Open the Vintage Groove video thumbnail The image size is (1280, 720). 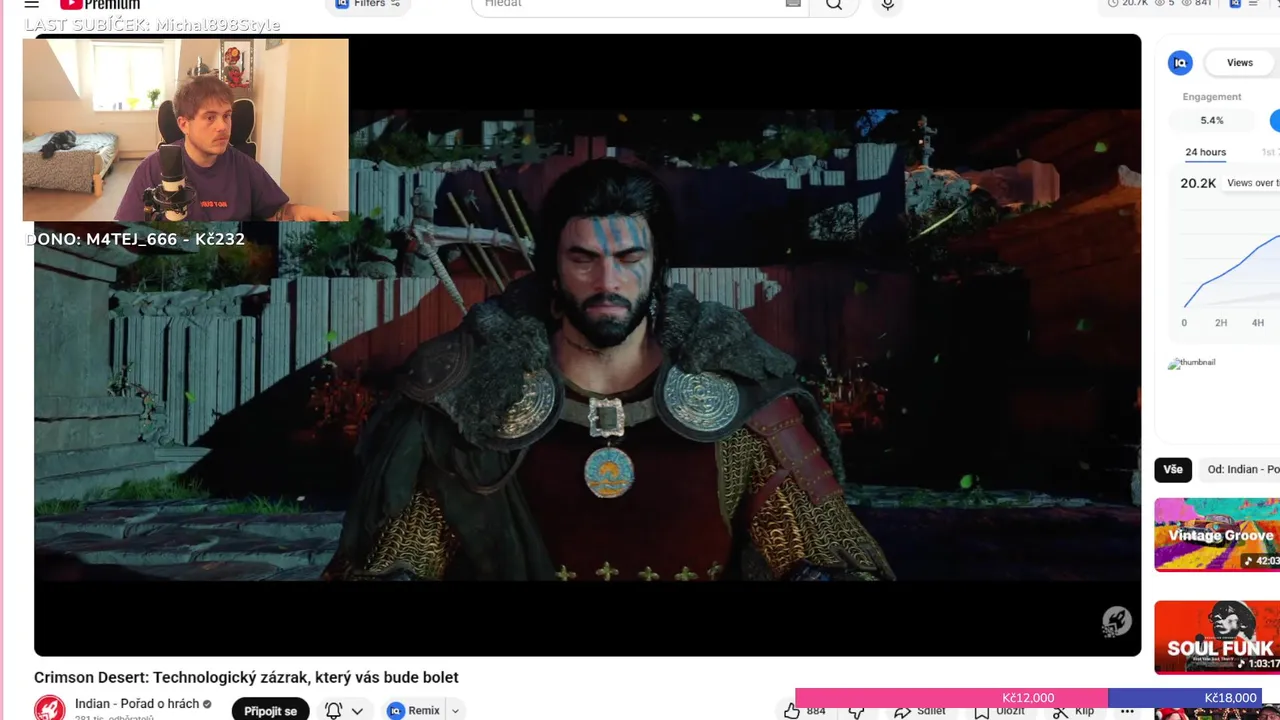pyautogui.click(x=1217, y=535)
